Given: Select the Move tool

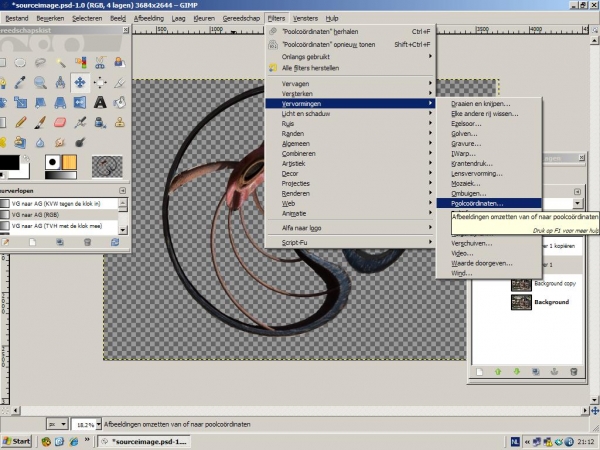Looking at the screenshot, I should pyautogui.click(x=80, y=82).
